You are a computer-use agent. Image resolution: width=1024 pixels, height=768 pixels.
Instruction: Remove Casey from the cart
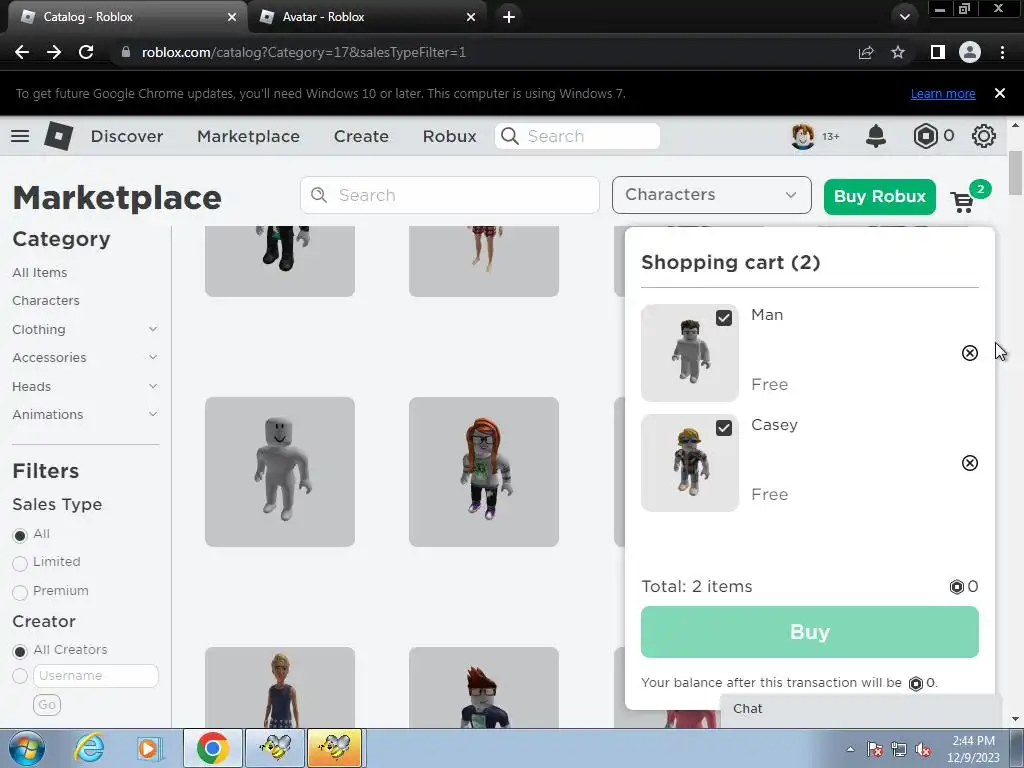pos(970,463)
